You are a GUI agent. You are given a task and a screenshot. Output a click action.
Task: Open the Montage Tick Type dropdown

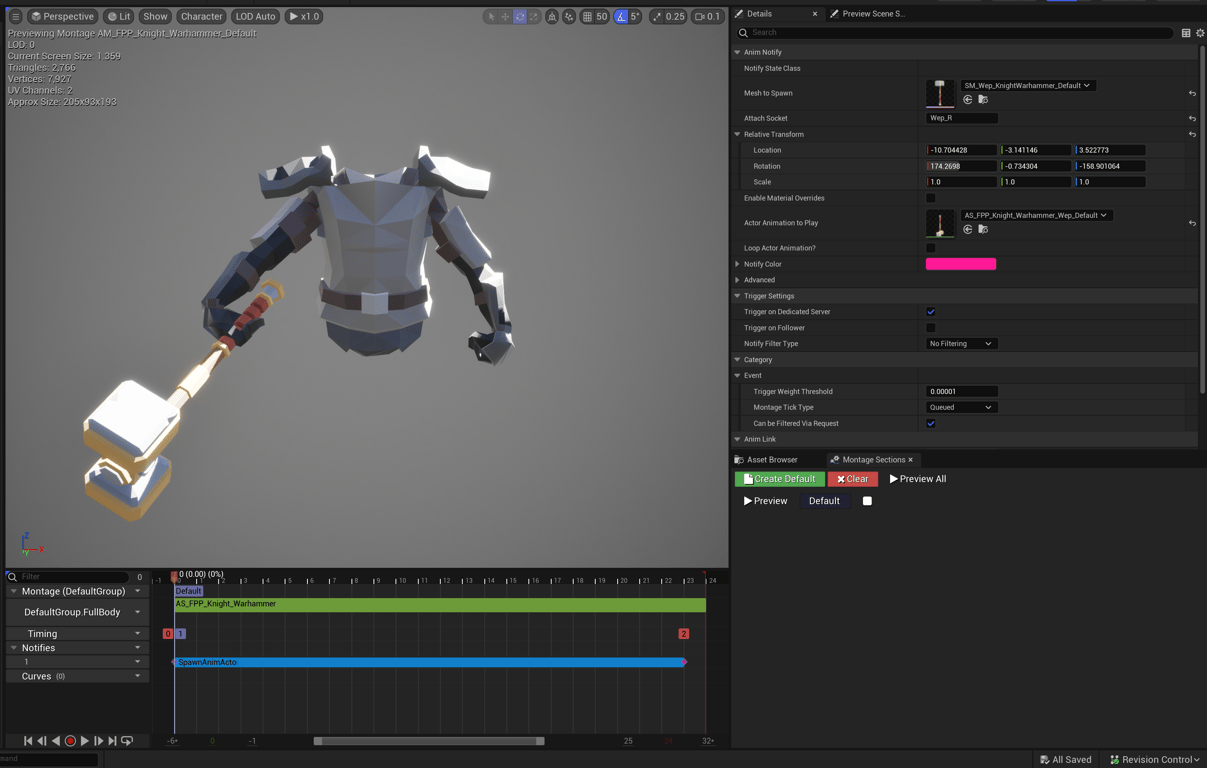[x=960, y=408]
